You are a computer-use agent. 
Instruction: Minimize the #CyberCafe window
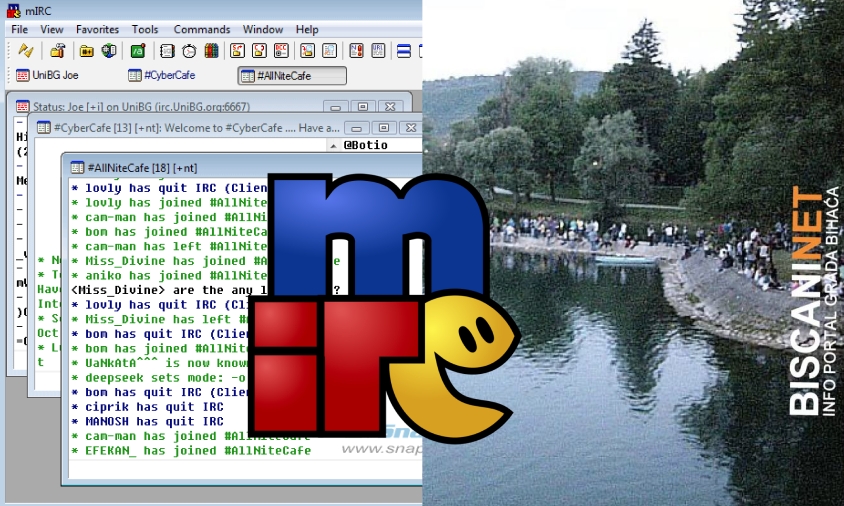(x=356, y=128)
